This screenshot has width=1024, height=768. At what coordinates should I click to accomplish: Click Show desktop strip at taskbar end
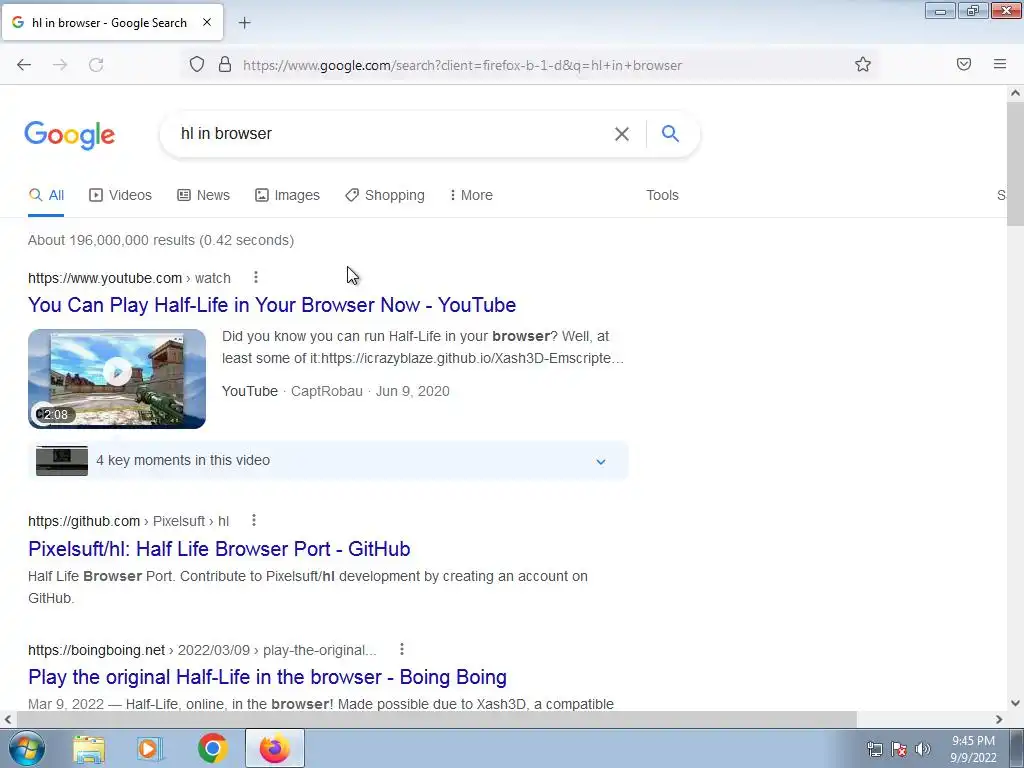tap(1017, 748)
